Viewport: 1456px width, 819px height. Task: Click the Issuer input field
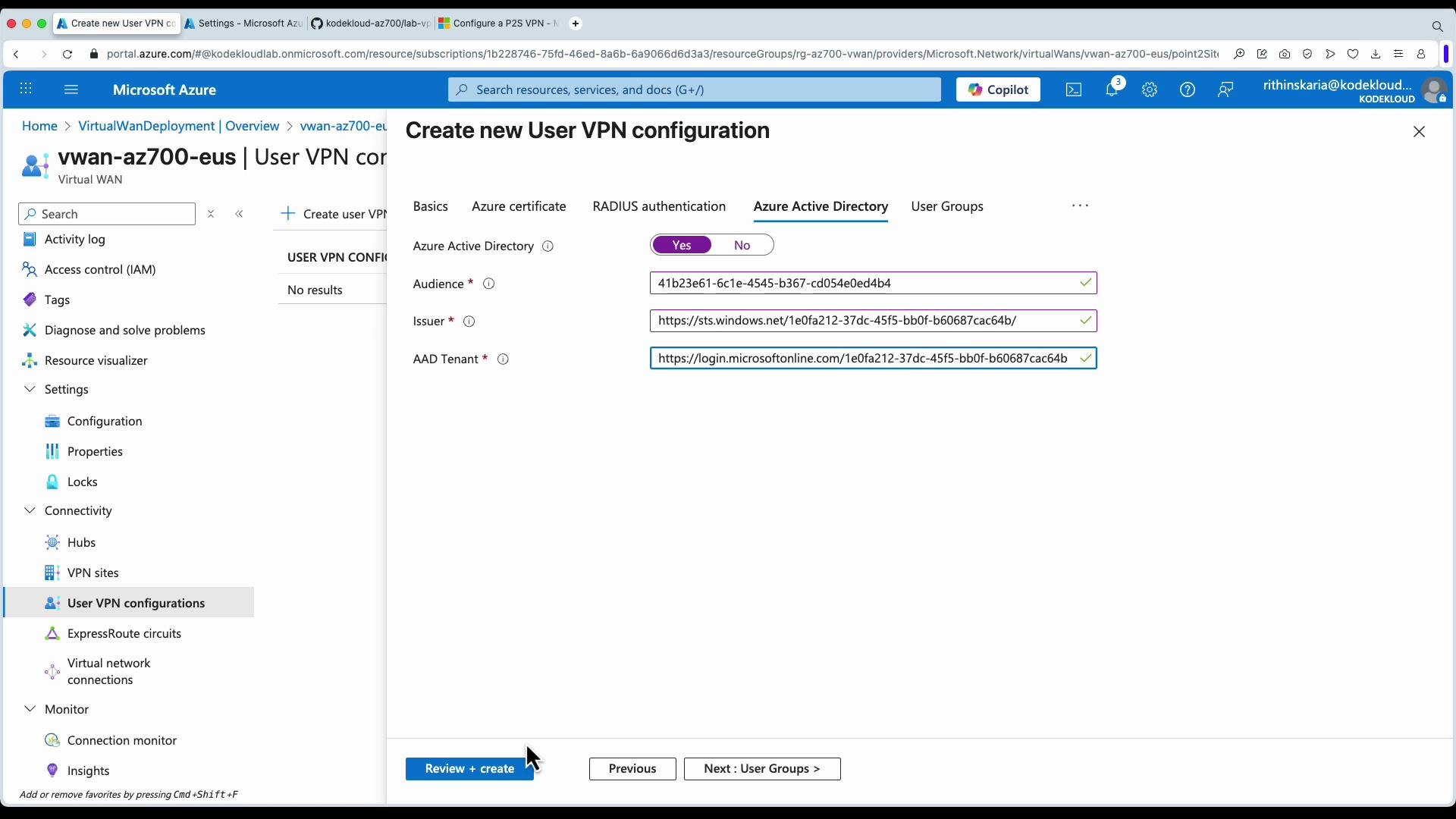coord(874,321)
